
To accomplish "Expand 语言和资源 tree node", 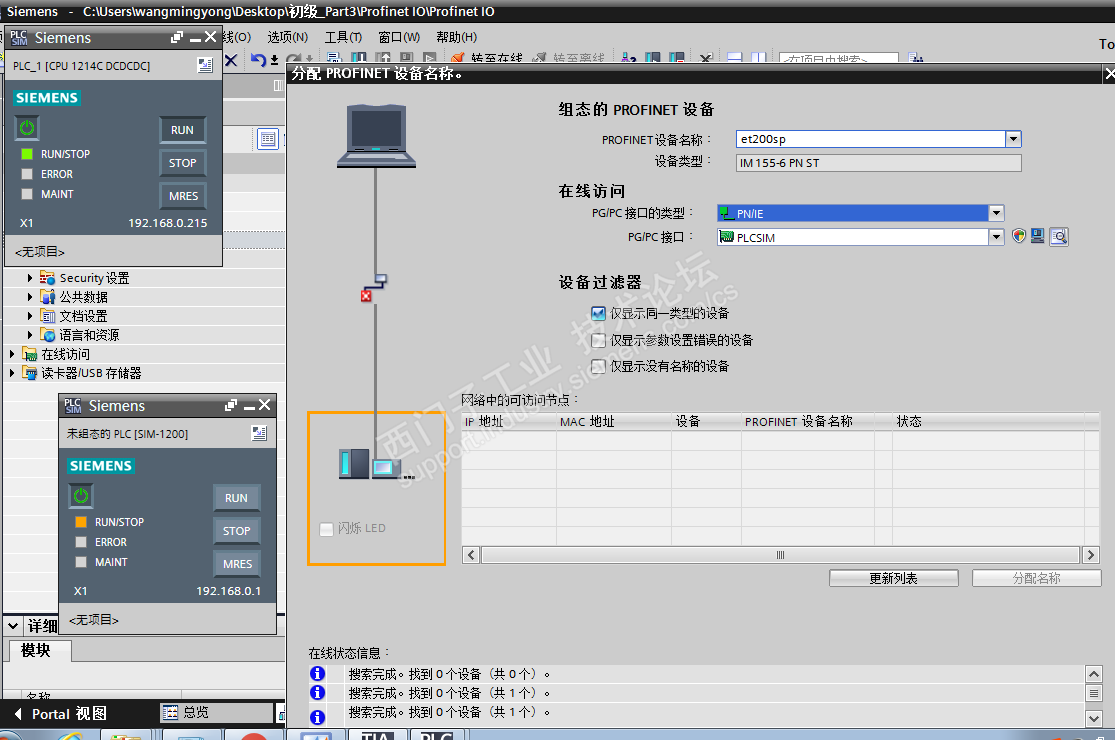I will pos(30,335).
